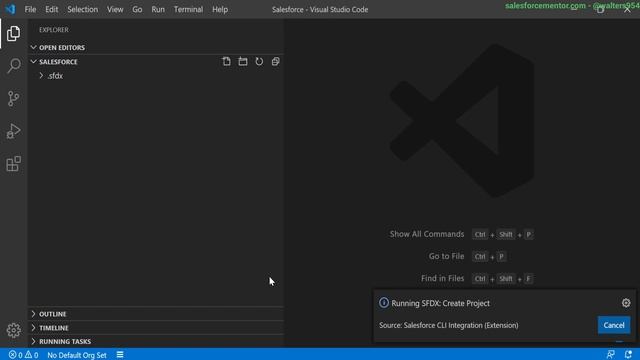
Task: Close the VS Code window
Action: 627,9
